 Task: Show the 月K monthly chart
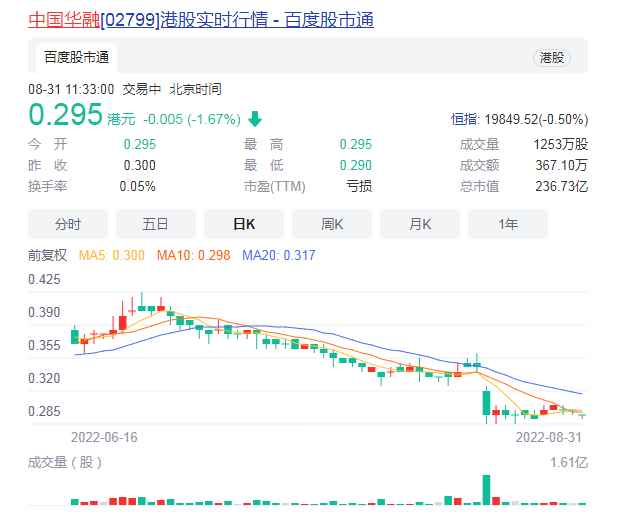pos(420,224)
